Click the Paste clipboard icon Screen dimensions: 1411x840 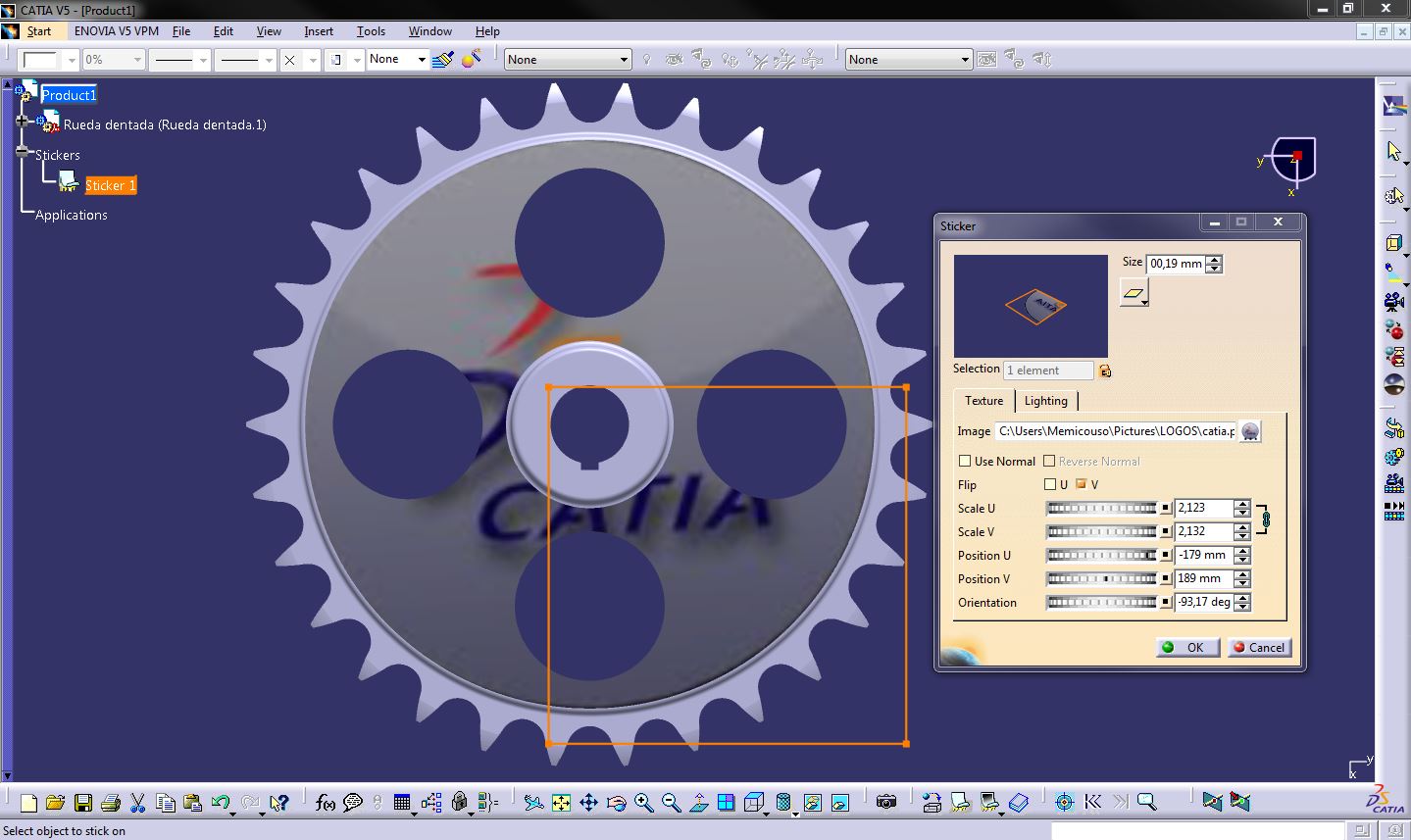pos(192,803)
